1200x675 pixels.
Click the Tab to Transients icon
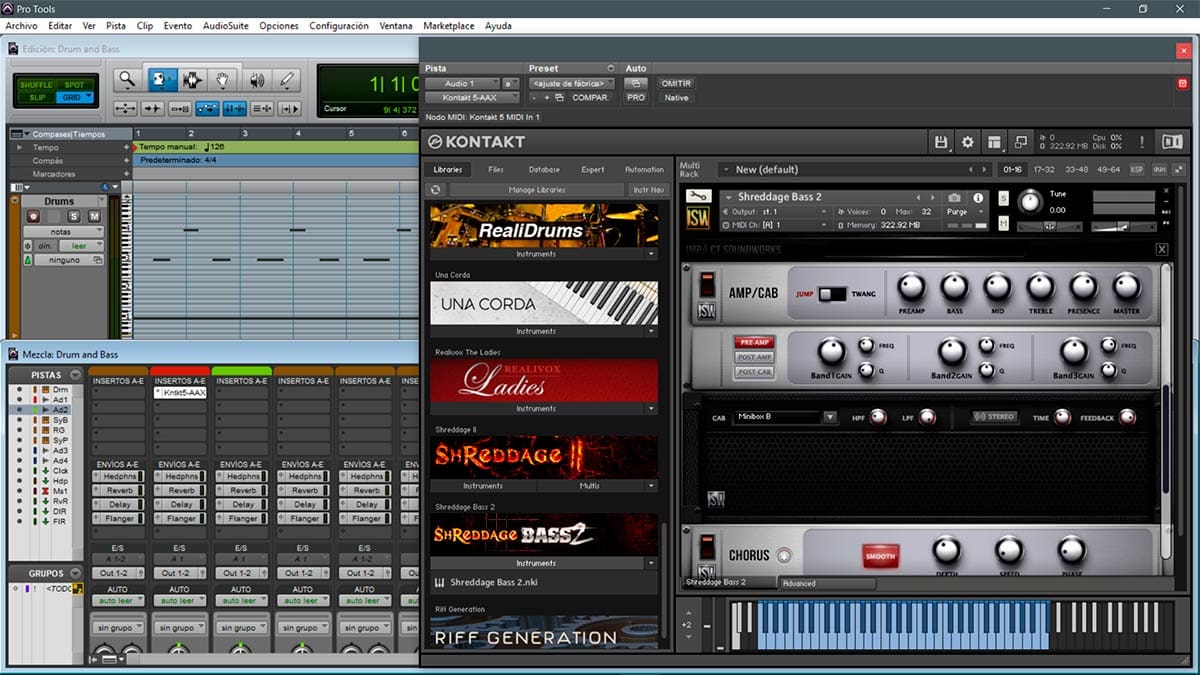153,108
